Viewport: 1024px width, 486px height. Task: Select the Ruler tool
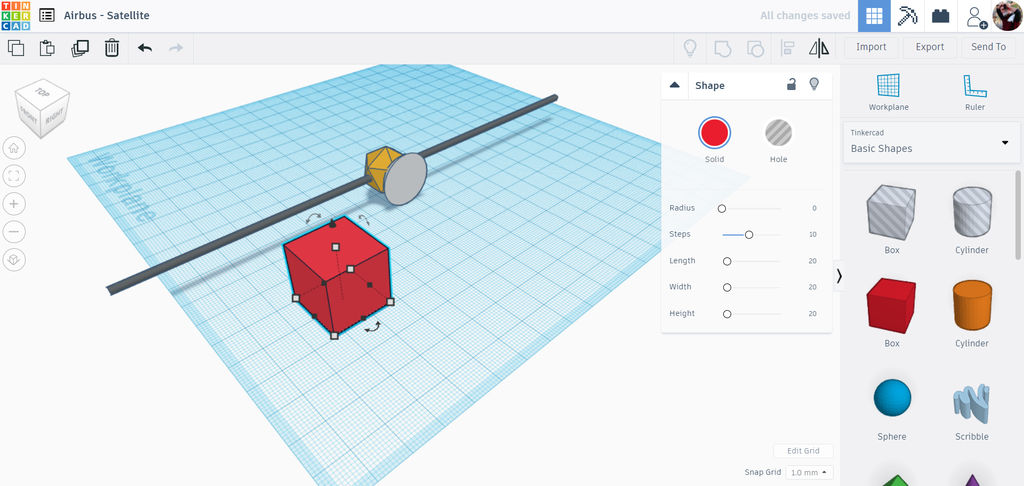[x=974, y=91]
